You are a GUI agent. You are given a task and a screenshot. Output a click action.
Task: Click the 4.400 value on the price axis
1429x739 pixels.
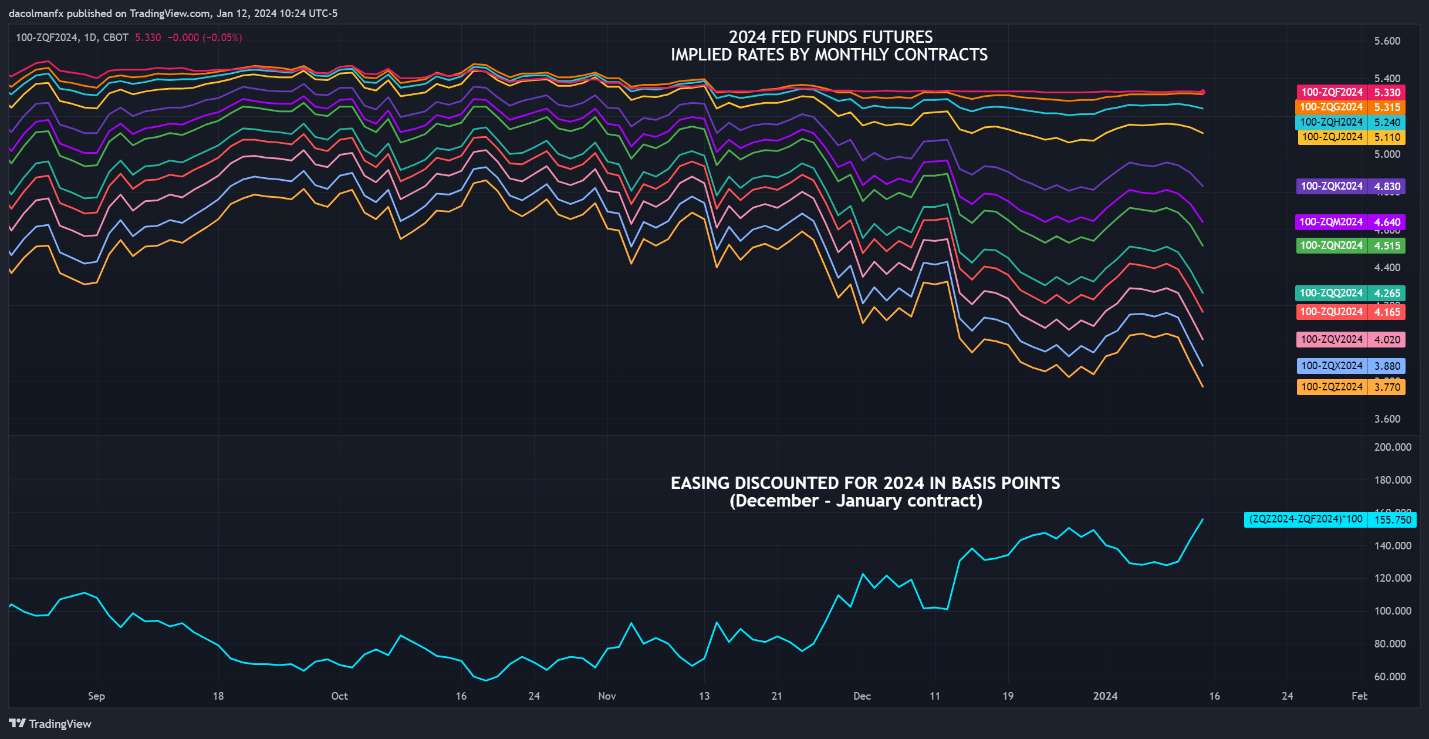point(1385,268)
